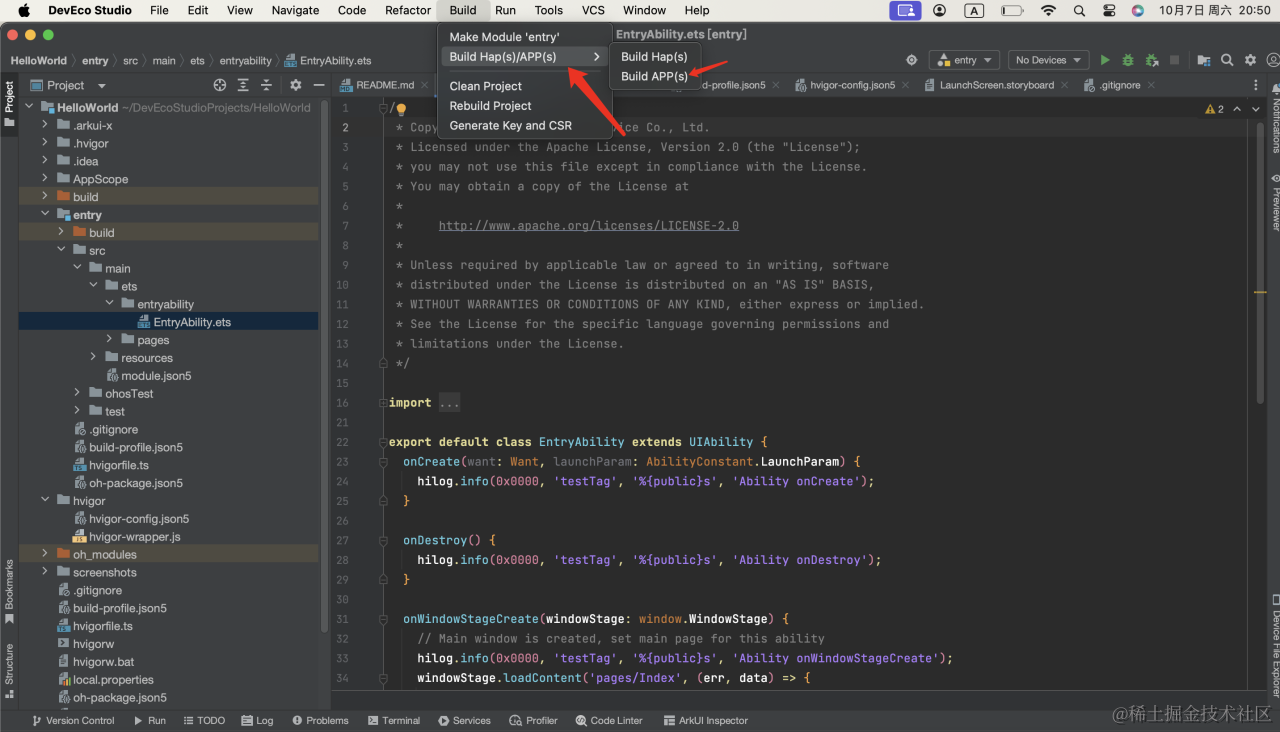Toggle the Notifications side panel
Viewport: 1280px width, 732px height.
(1275, 120)
